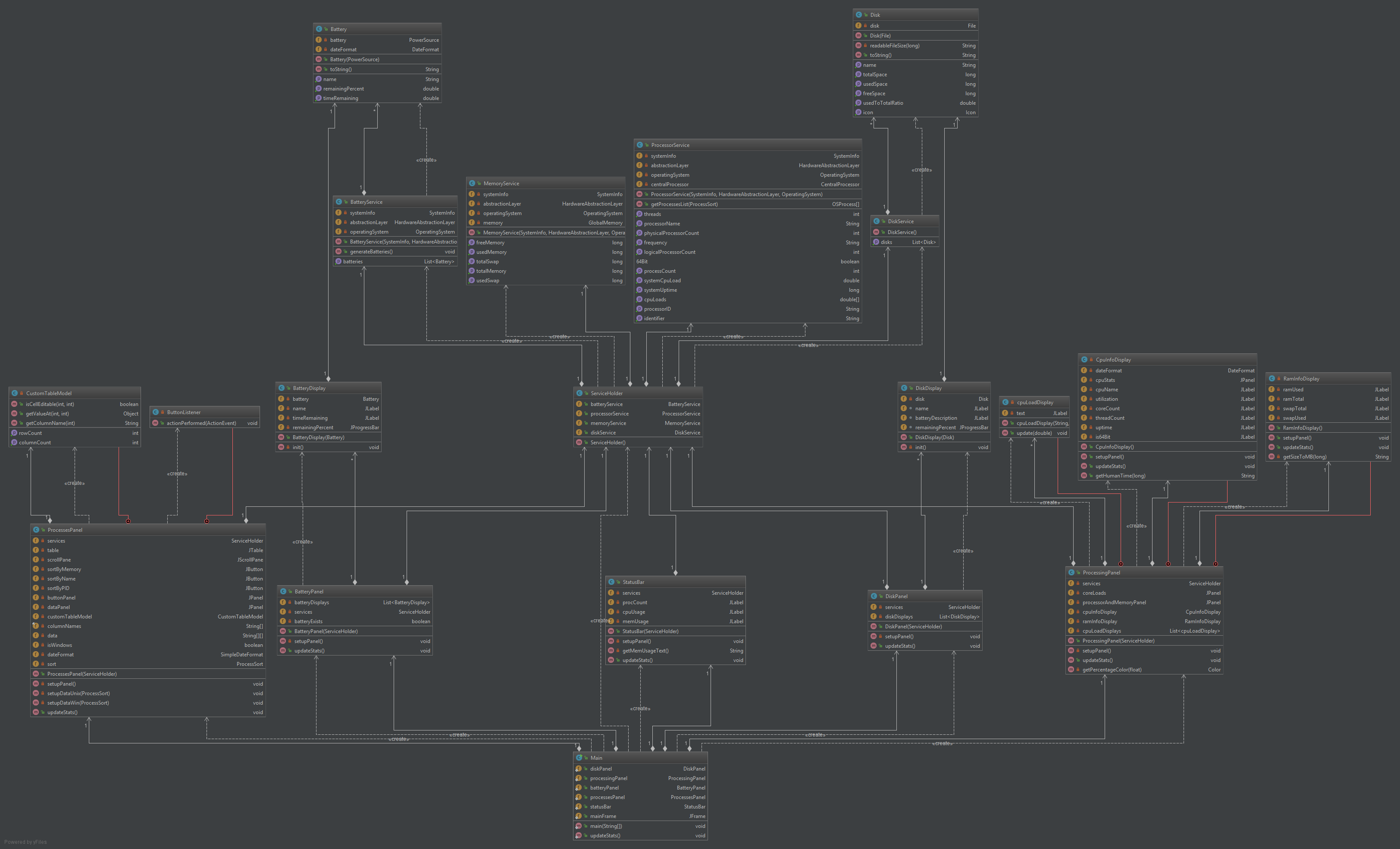Select updateStats() method in Main class
This screenshot has width=1400, height=849.
(x=605, y=835)
